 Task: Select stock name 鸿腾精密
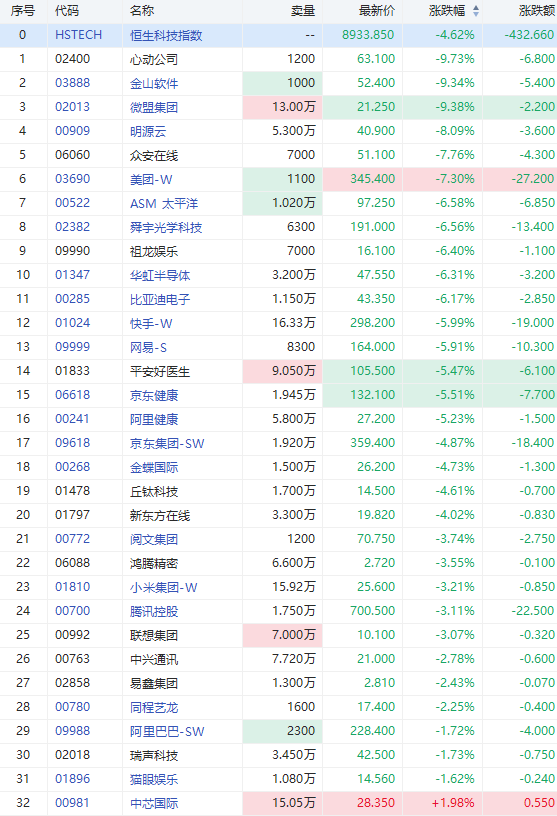(154, 563)
